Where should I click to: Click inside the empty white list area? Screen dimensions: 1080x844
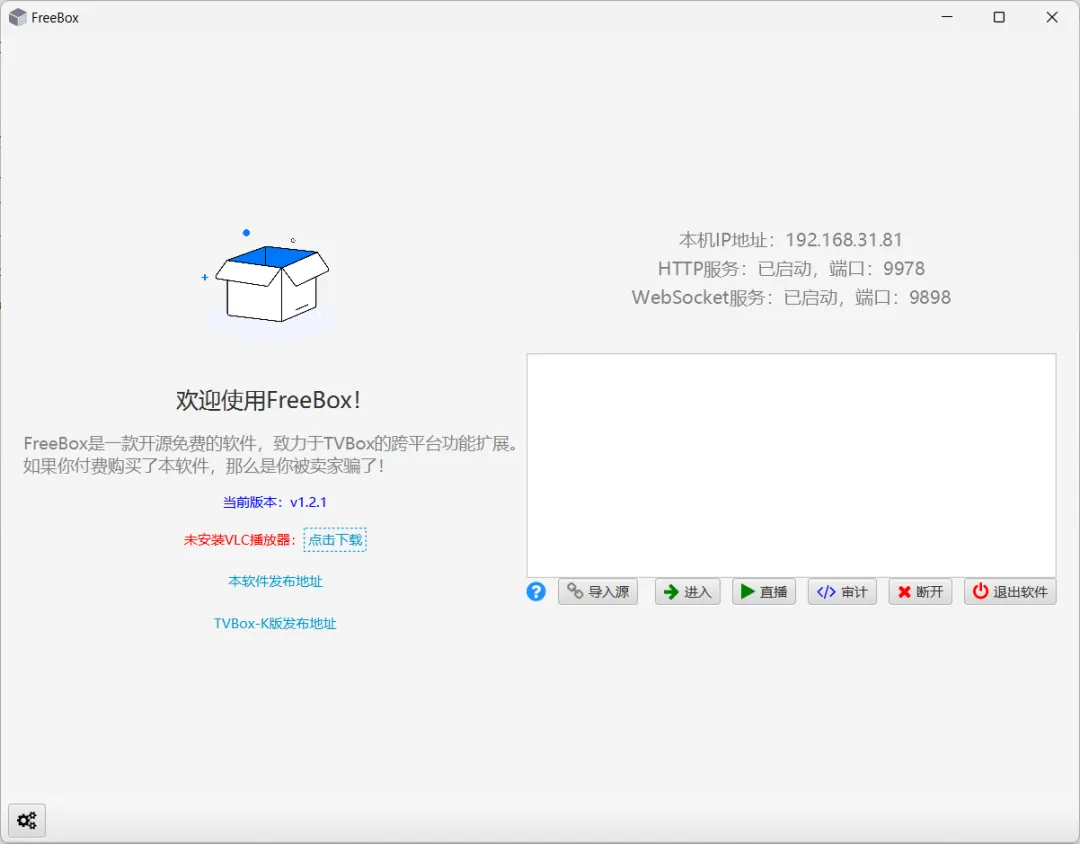tap(791, 465)
